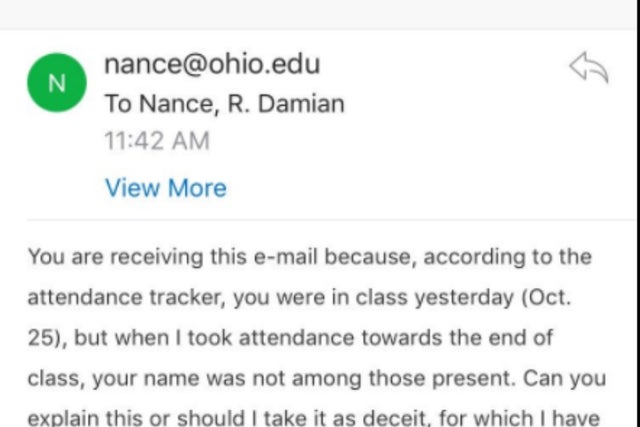Click the 11:42 AM timestamp
Screen dimensions: 640x427
157,141
